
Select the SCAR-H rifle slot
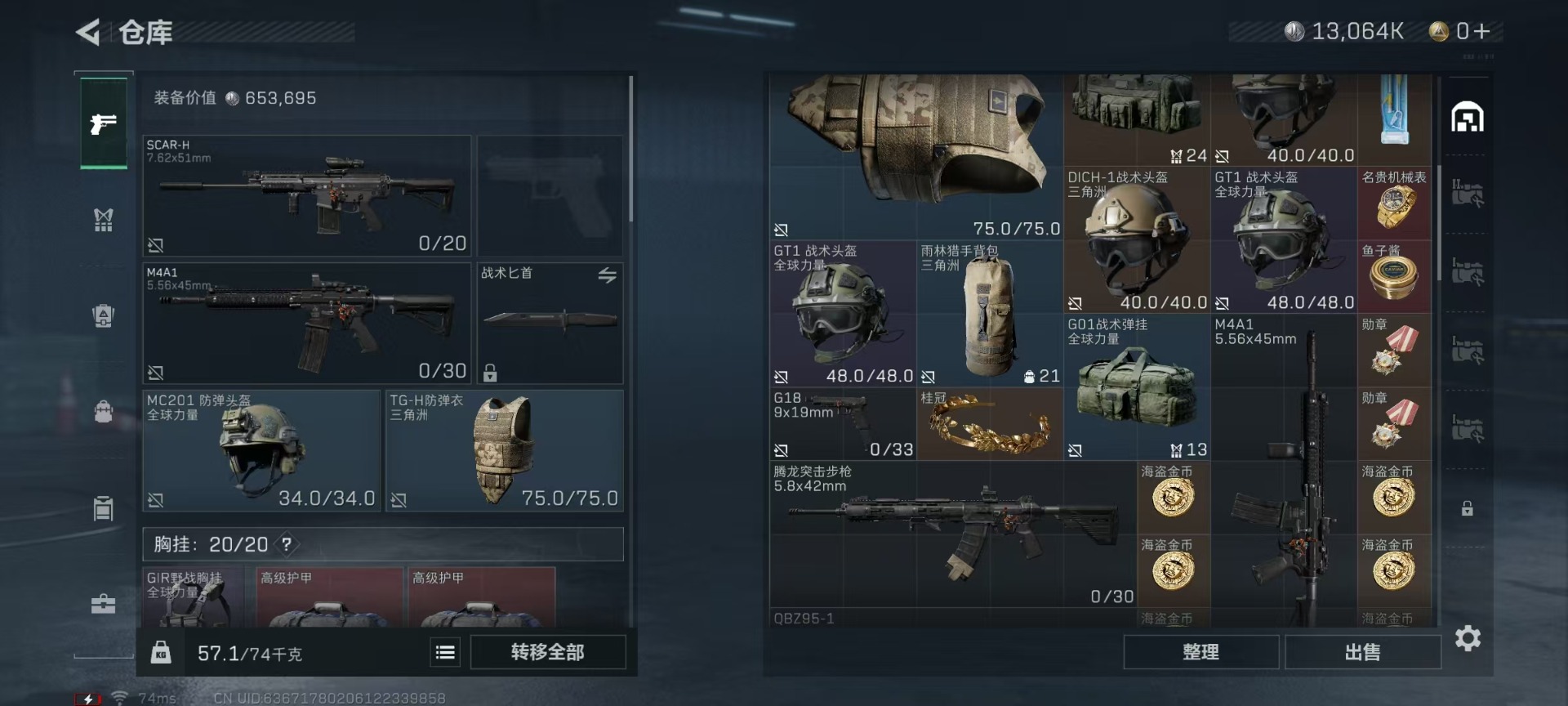point(307,196)
